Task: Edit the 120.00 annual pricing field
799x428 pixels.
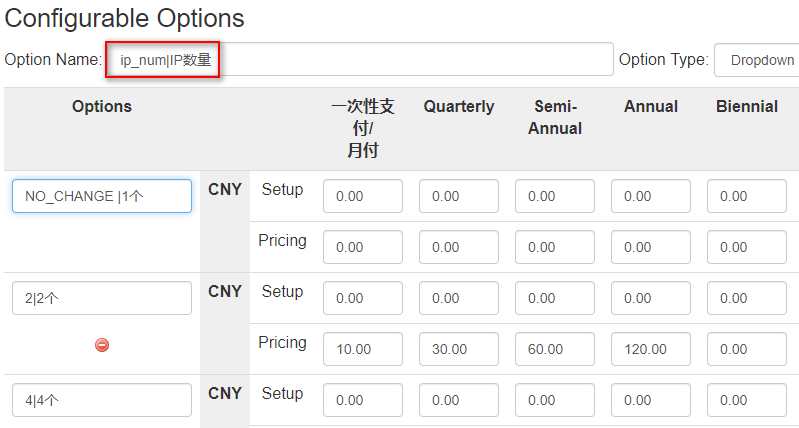Action: (651, 349)
